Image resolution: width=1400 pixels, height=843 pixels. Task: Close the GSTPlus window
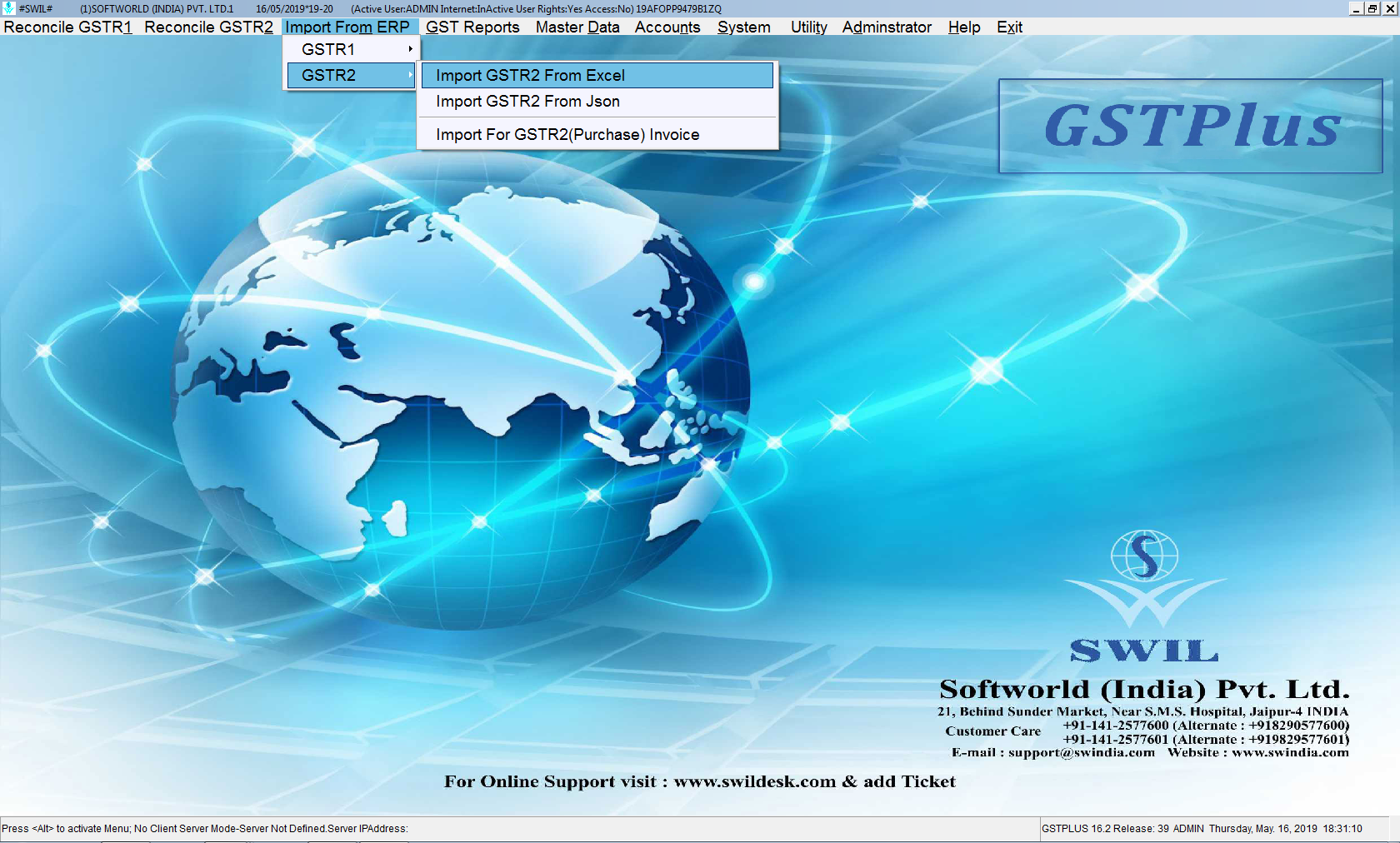(x=1389, y=8)
